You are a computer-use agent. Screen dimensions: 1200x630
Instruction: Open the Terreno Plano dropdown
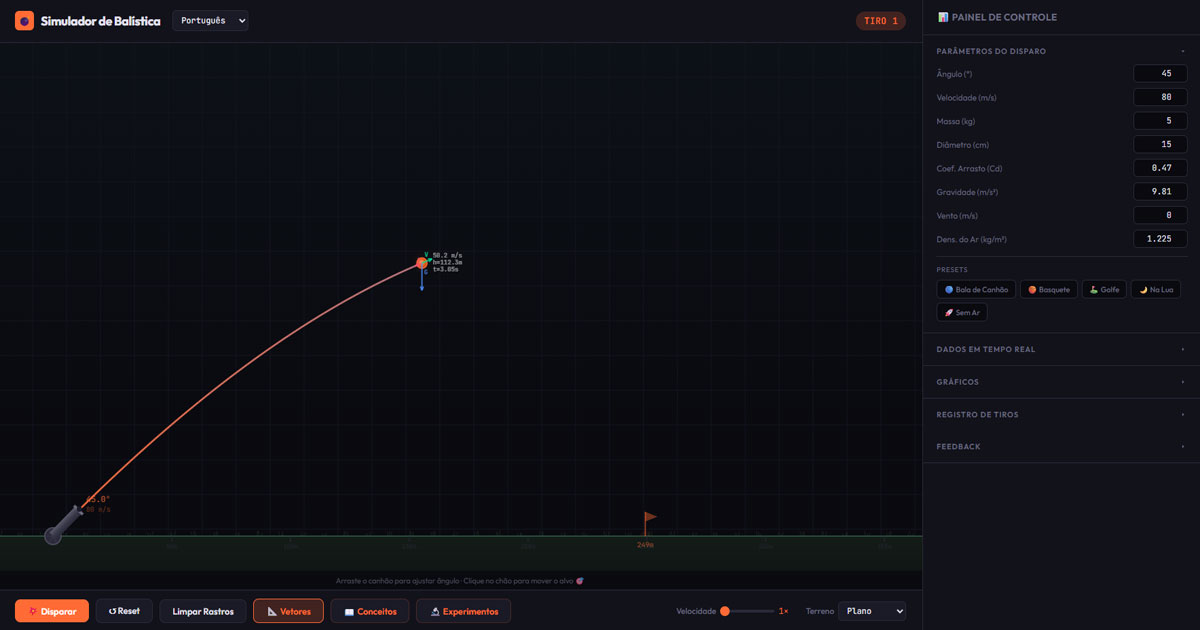pos(872,611)
